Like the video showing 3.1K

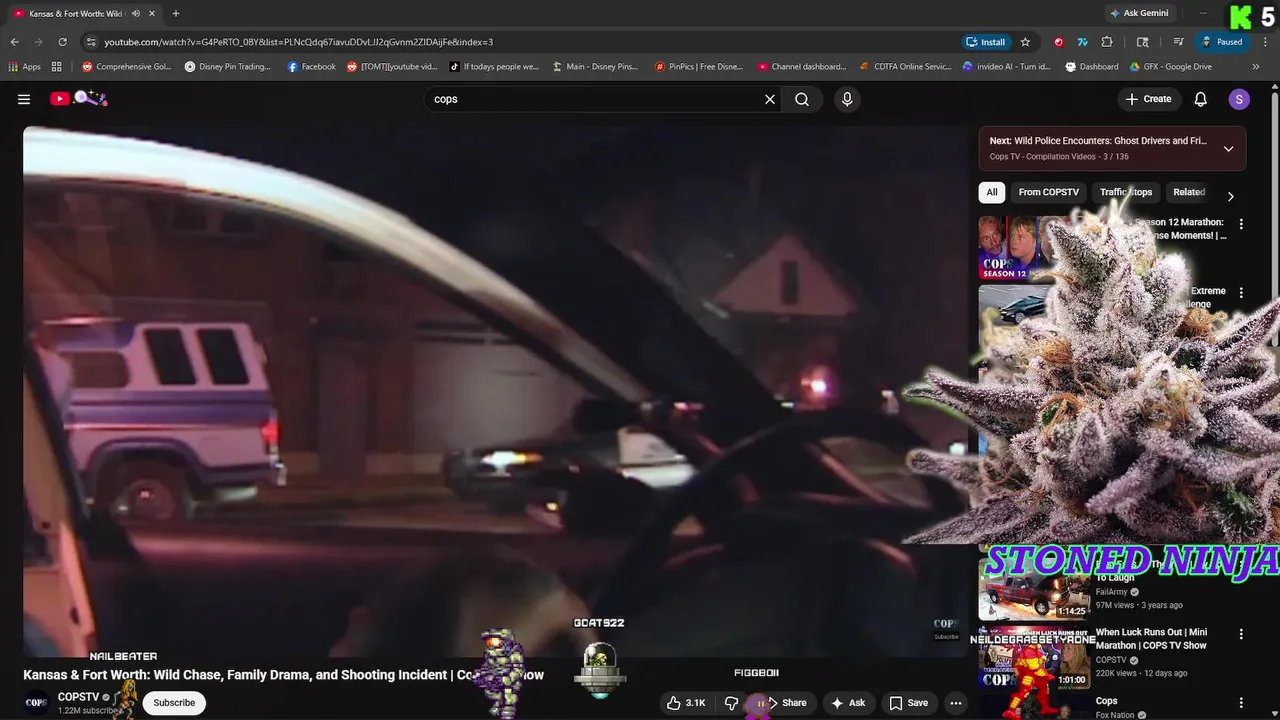tap(688, 703)
